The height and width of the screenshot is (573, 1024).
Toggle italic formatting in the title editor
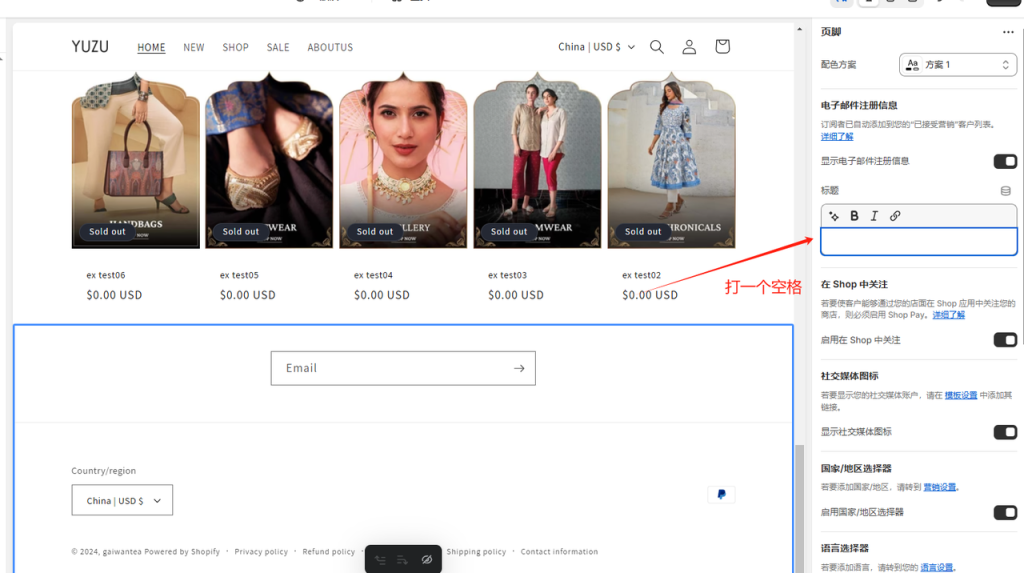[874, 216]
